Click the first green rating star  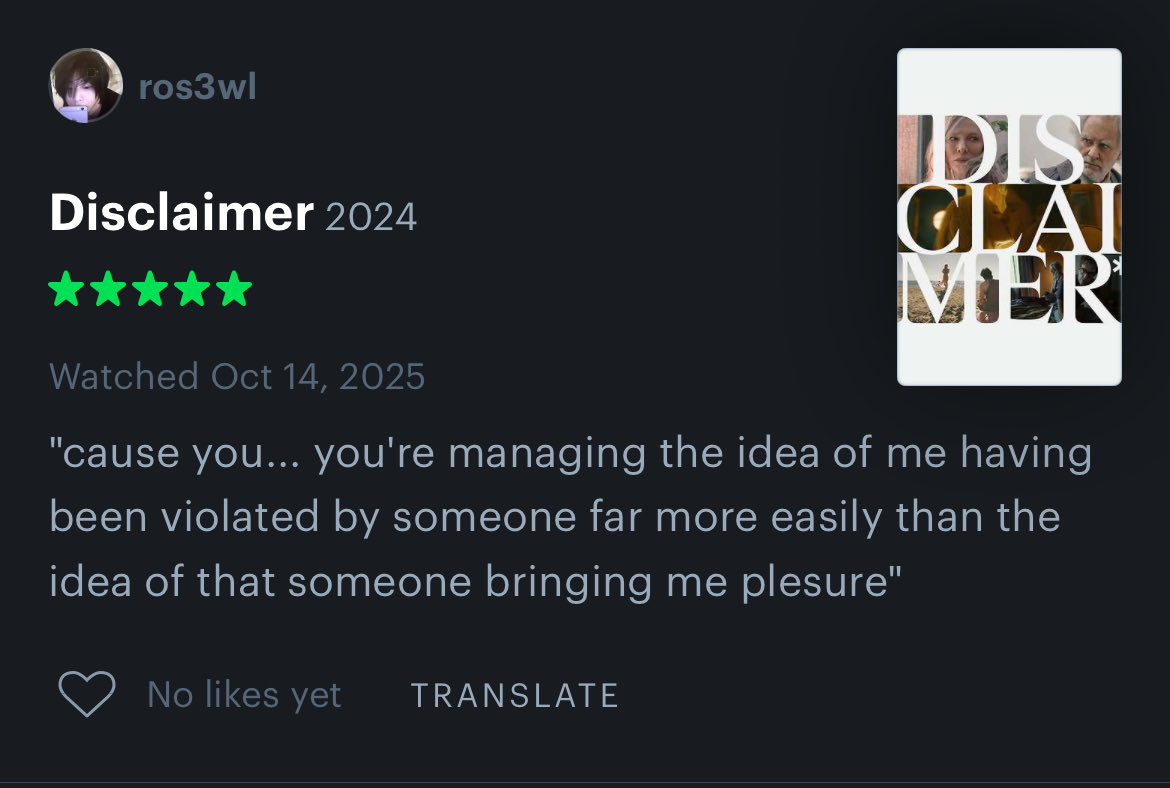click(66, 289)
